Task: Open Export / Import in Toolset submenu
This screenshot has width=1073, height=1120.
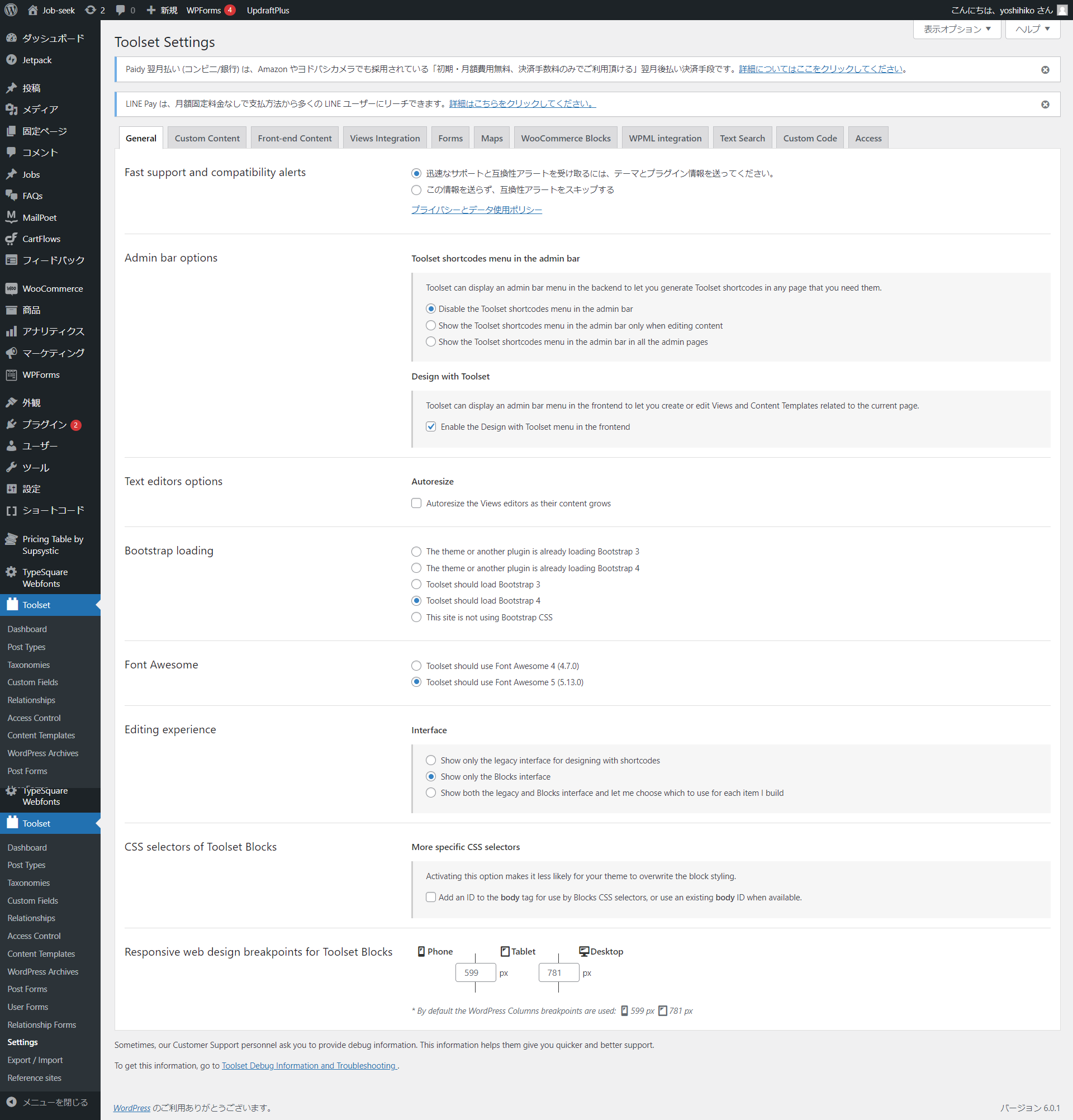Action: point(35,1060)
